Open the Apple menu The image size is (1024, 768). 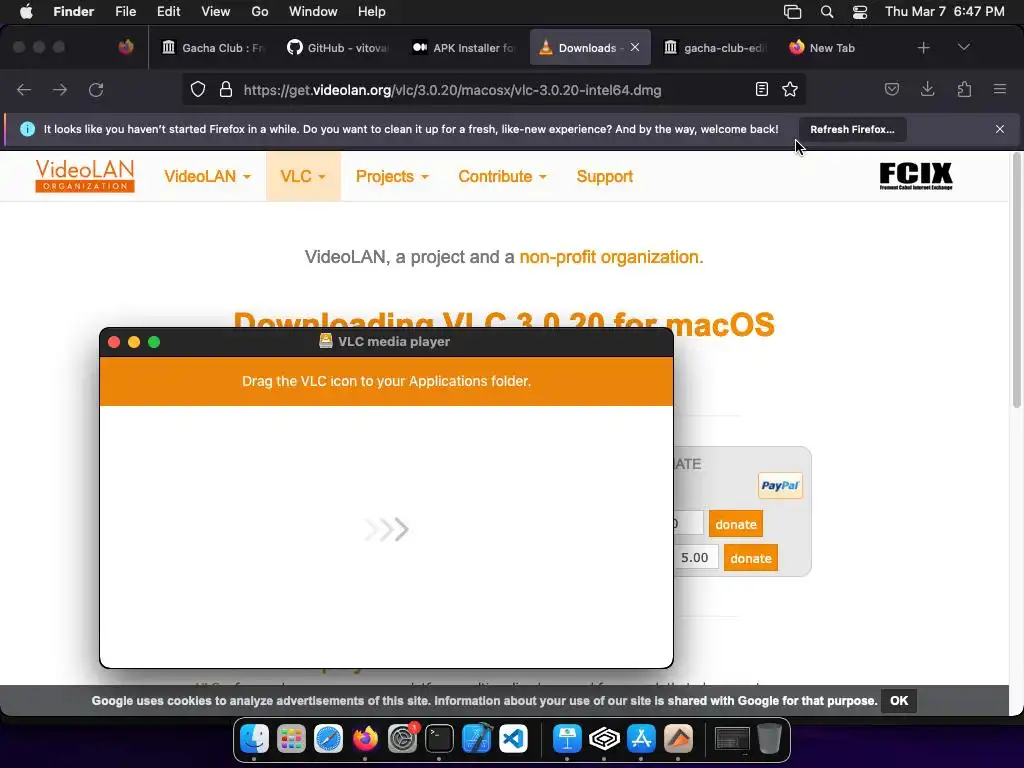tap(26, 12)
